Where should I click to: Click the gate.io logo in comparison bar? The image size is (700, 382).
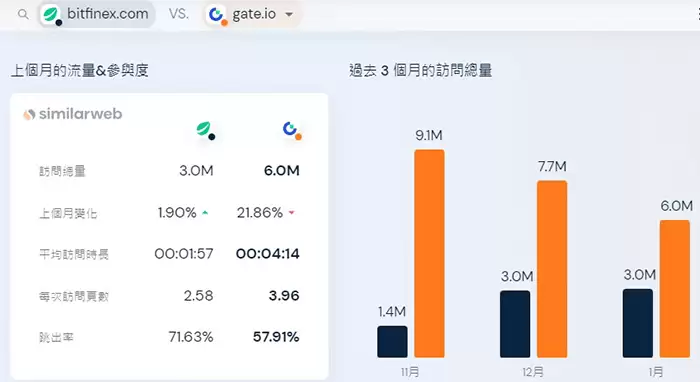(217, 15)
